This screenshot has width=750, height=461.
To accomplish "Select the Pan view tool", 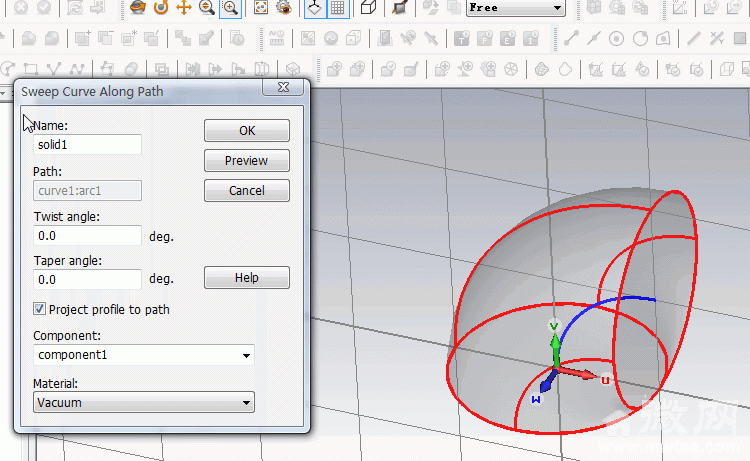I will click(184, 7).
